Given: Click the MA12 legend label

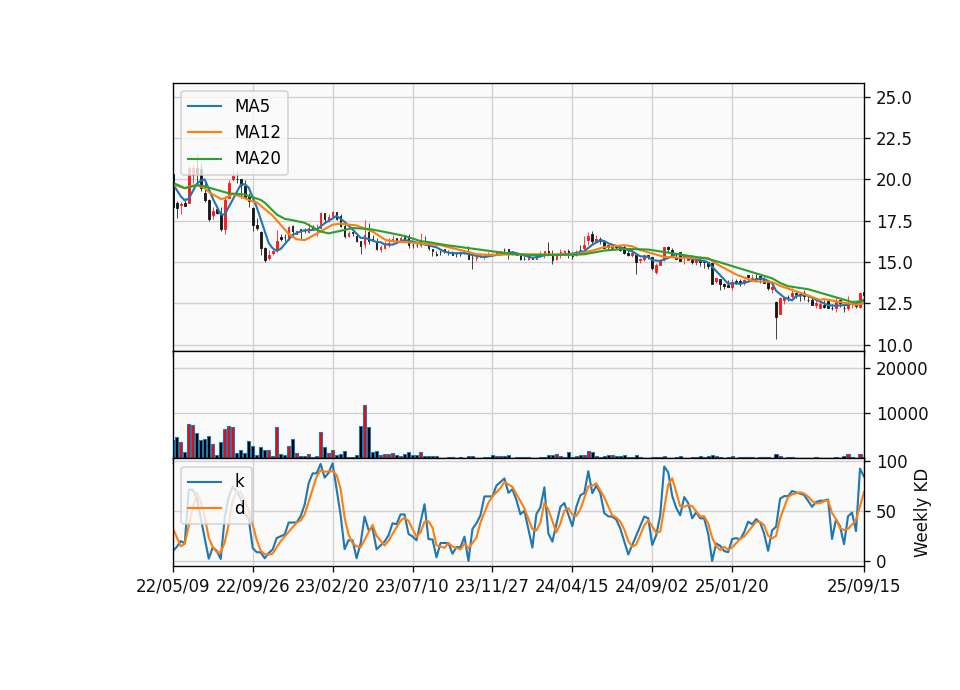Looking at the screenshot, I should click(257, 132).
